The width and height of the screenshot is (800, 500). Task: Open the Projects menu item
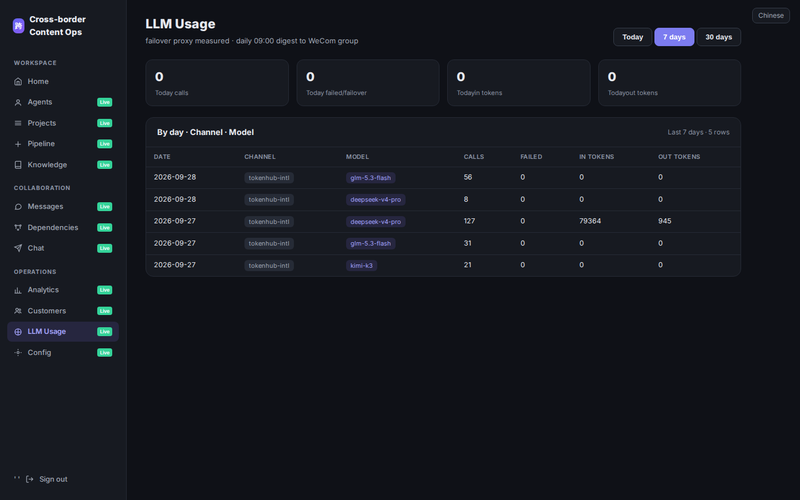(x=63, y=123)
